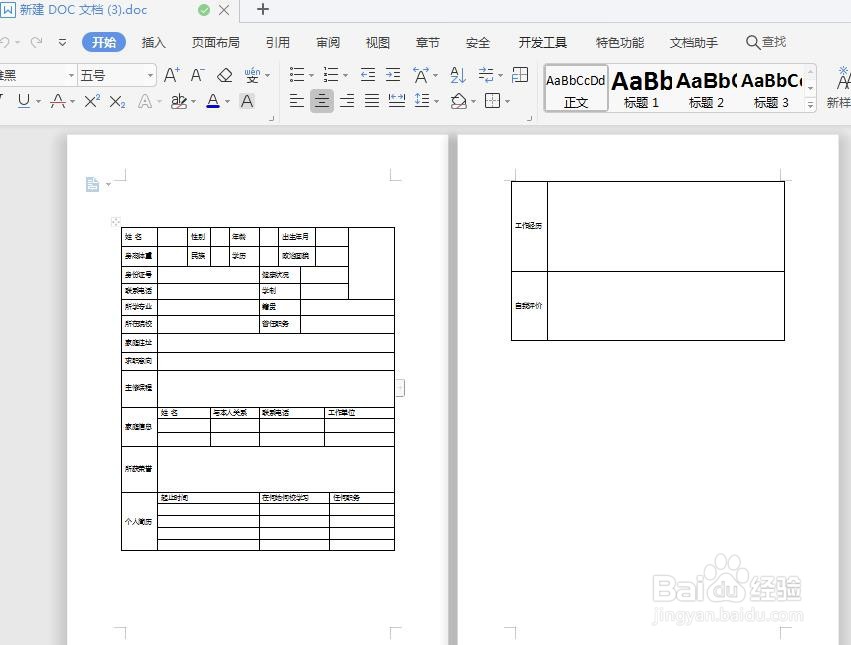851x645 pixels.
Task: Click the Sort A-Z icon
Action: coord(459,74)
